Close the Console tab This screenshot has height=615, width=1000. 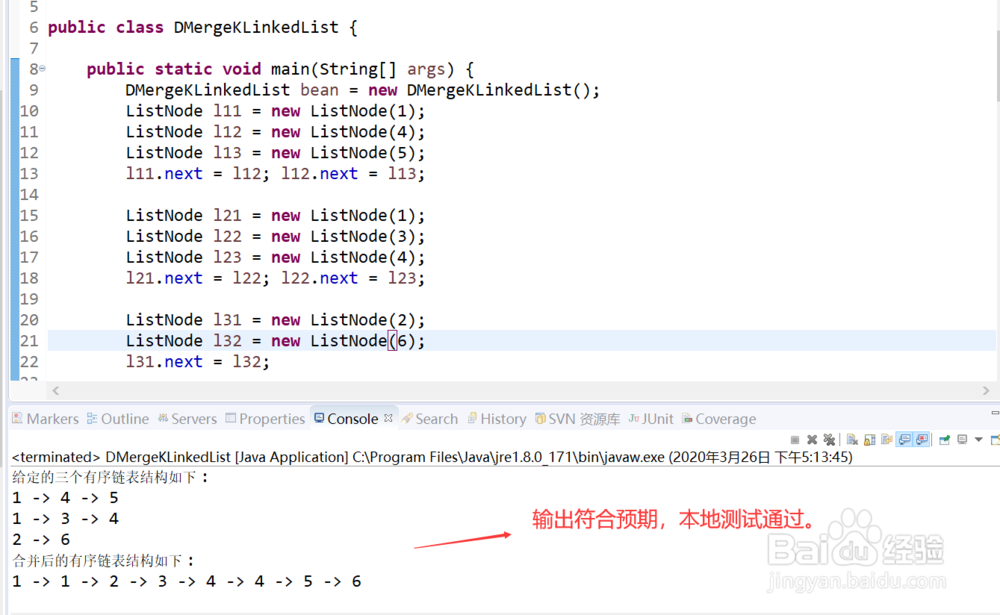point(388,418)
